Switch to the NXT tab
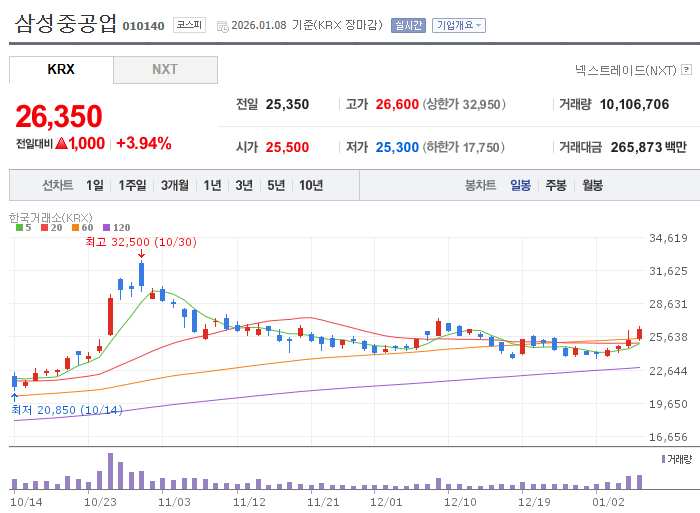The image size is (700, 513). [165, 70]
